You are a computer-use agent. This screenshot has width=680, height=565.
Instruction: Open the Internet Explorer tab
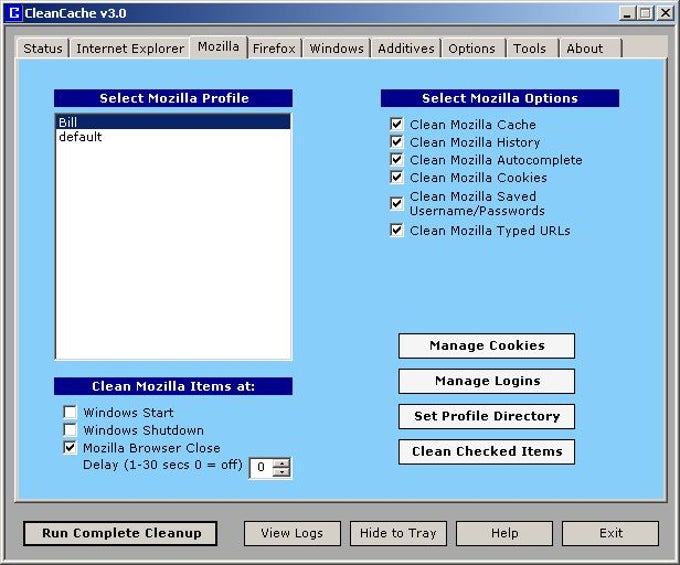pos(130,48)
